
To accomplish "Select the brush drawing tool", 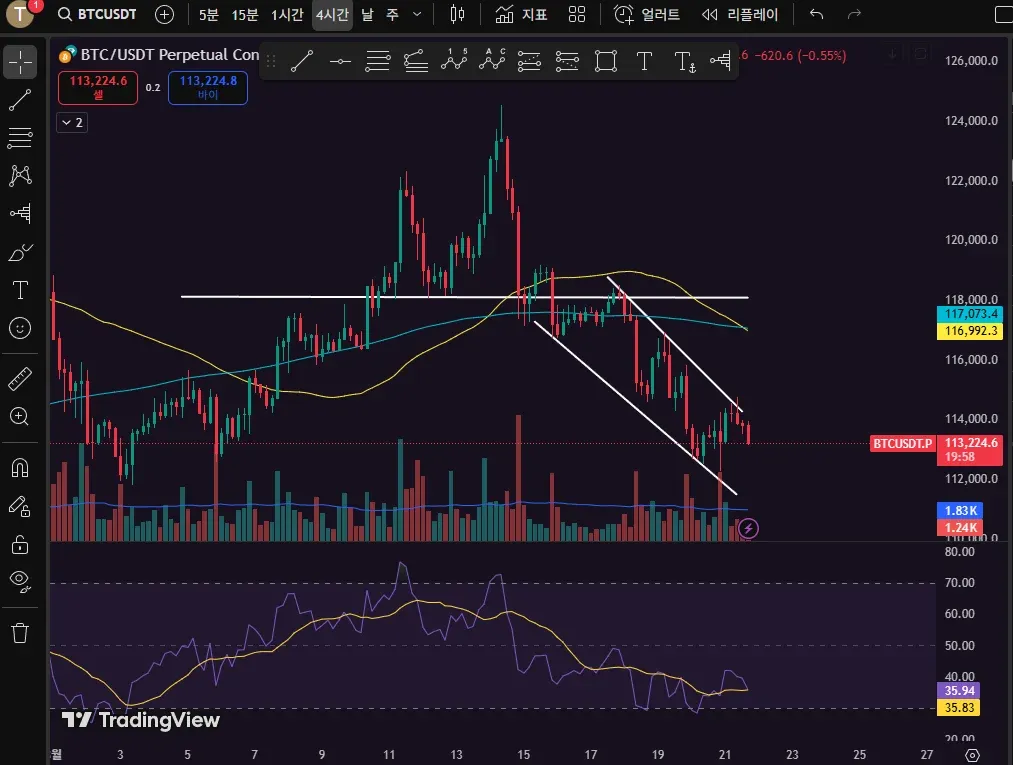I will pyautogui.click(x=20, y=252).
